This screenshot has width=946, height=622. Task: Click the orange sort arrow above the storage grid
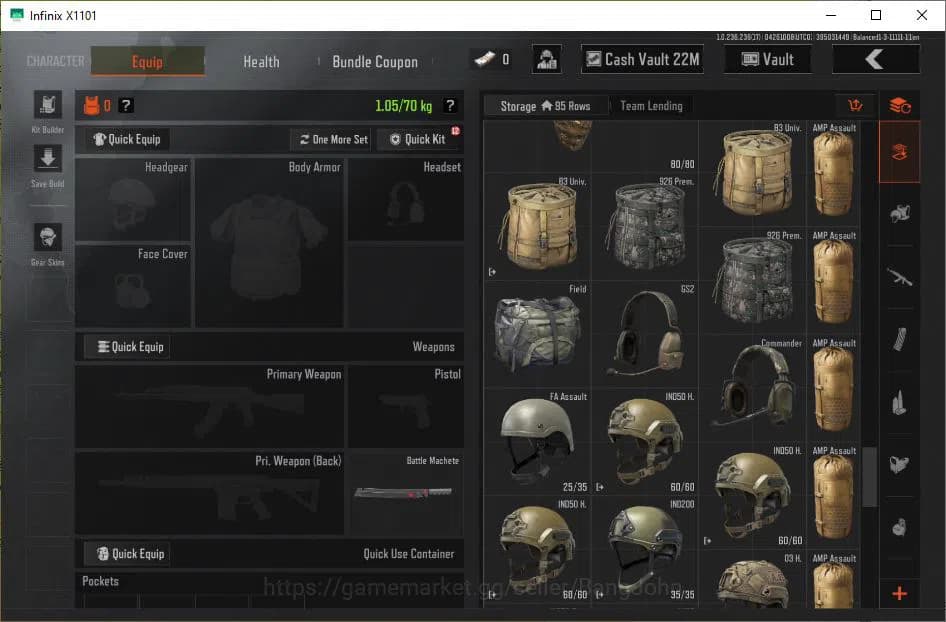pyautogui.click(x=855, y=105)
